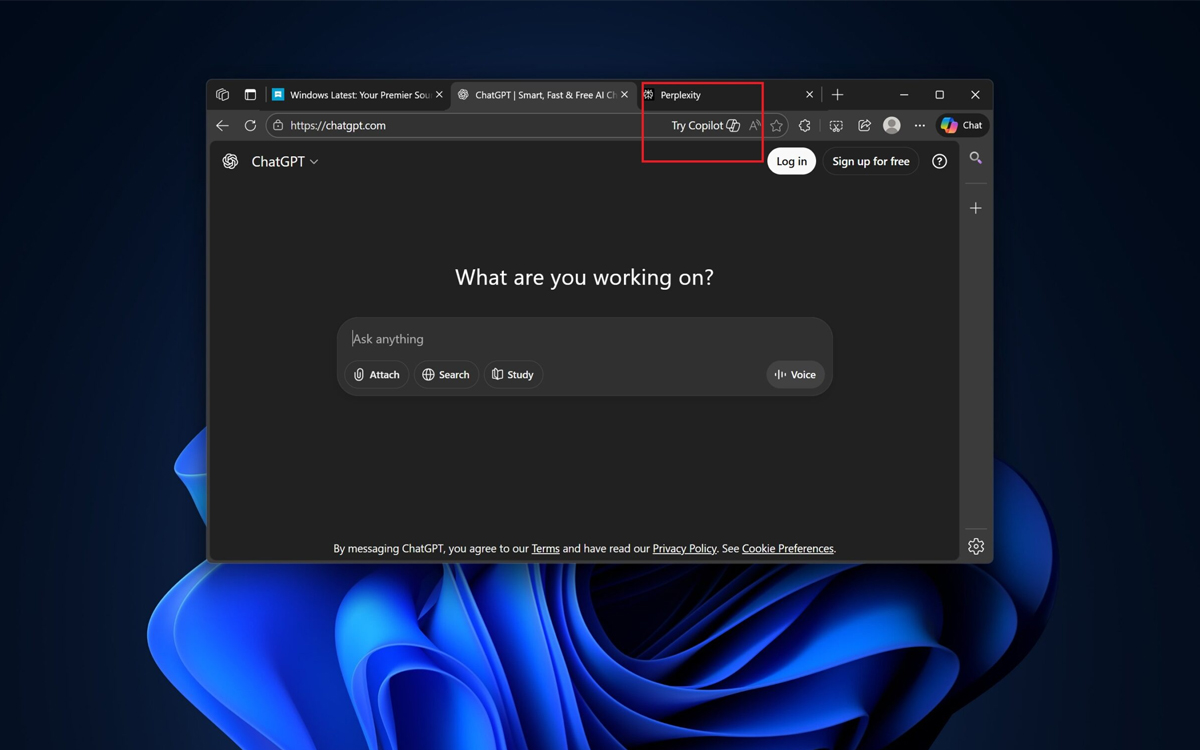The height and width of the screenshot is (750, 1200).
Task: Click the Read aloud icon in address bar
Action: click(x=755, y=126)
